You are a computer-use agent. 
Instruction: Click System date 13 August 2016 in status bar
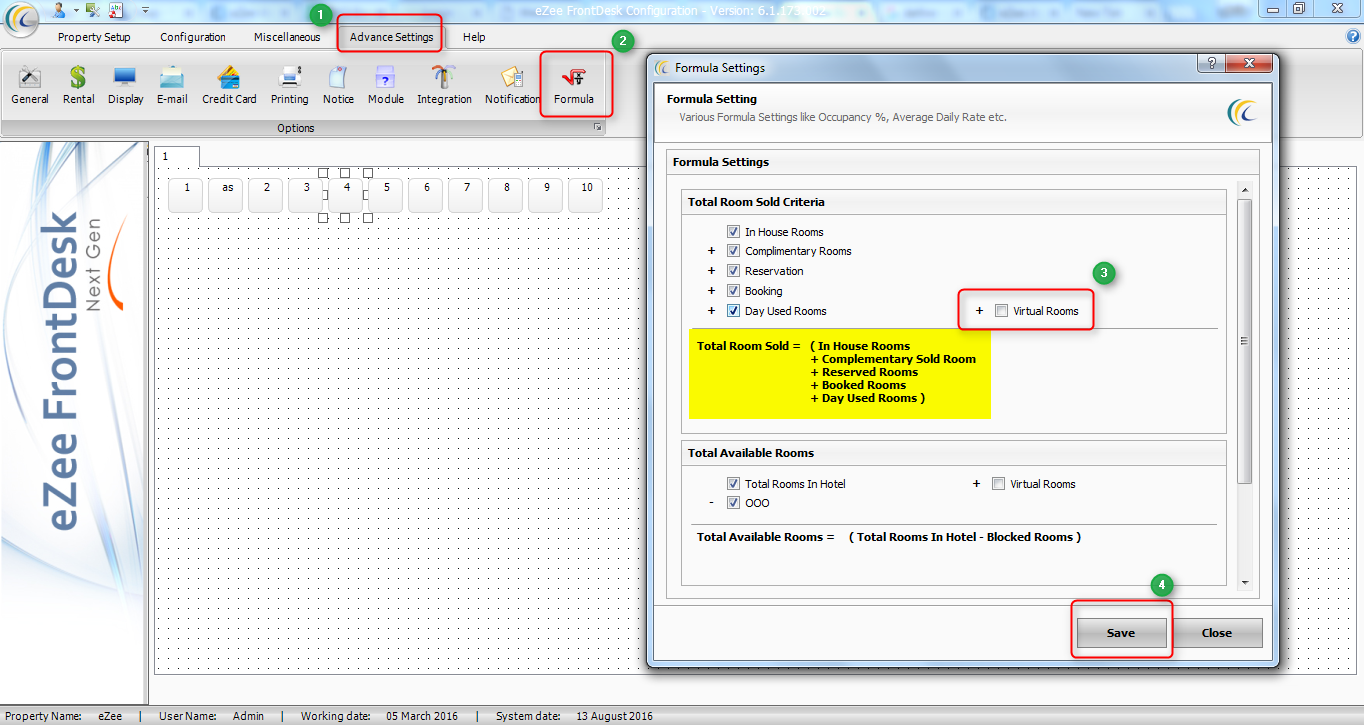[x=574, y=716]
